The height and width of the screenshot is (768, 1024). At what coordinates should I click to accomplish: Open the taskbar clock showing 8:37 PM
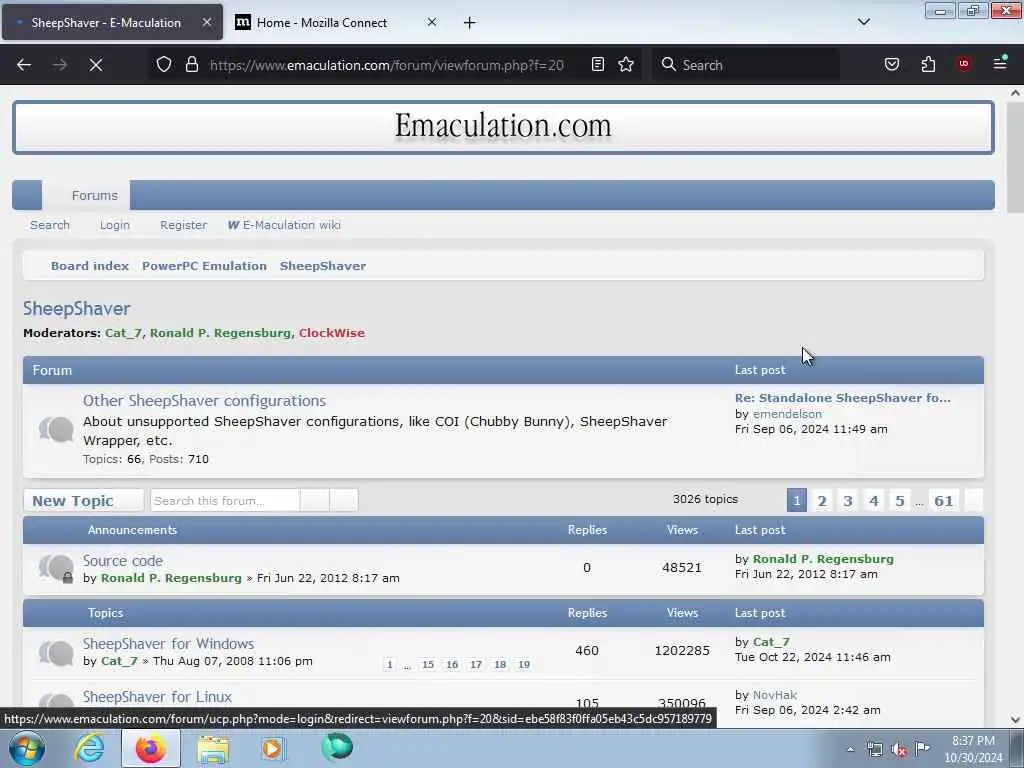click(x=973, y=749)
